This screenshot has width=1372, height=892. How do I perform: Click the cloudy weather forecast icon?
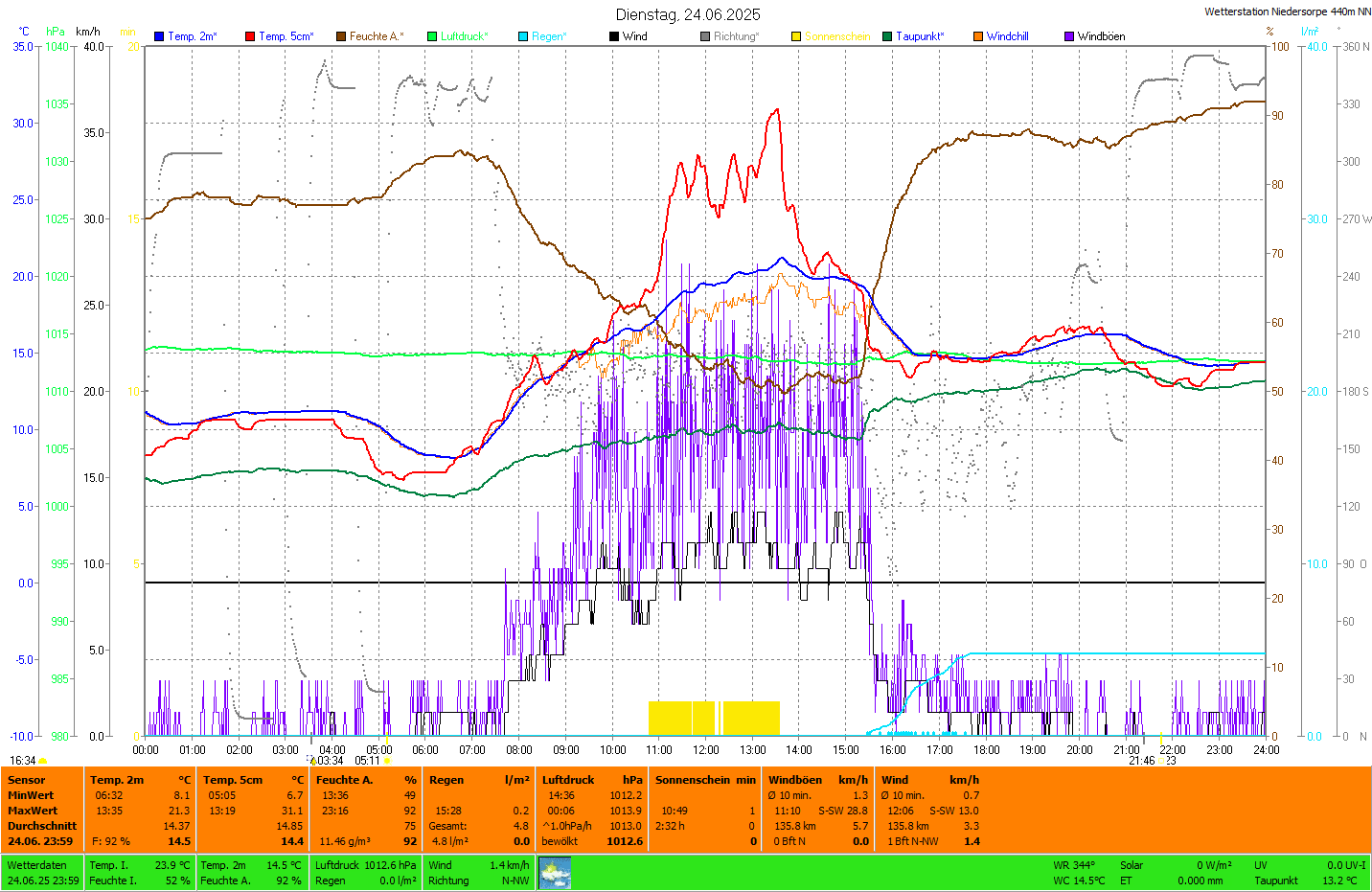click(555, 873)
